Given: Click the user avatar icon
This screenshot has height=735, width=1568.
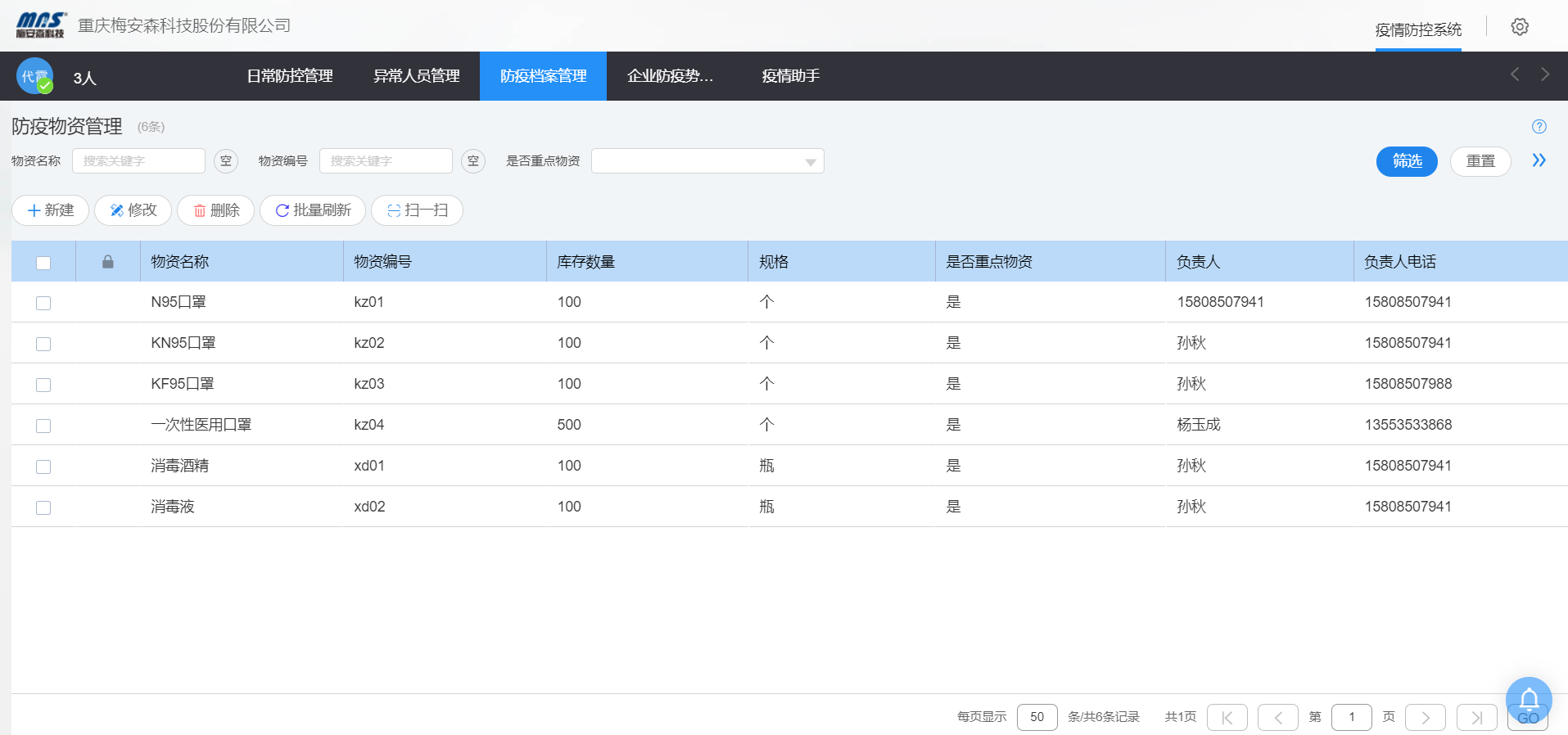Looking at the screenshot, I should coord(34,76).
